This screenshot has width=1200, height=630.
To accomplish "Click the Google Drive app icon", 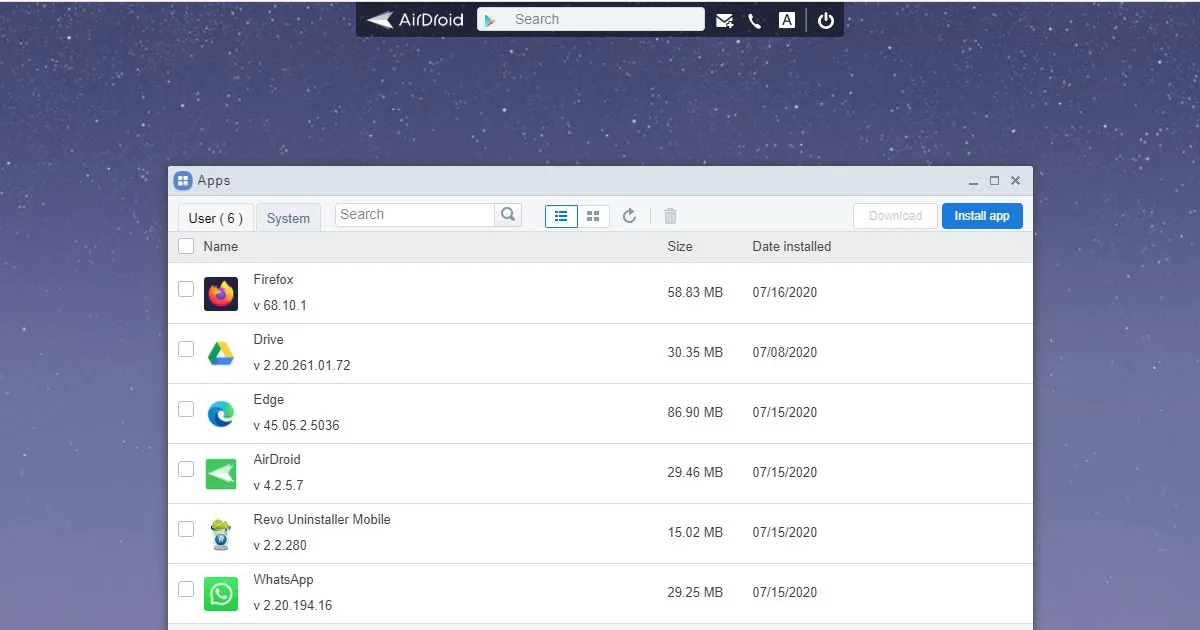I will (x=221, y=353).
